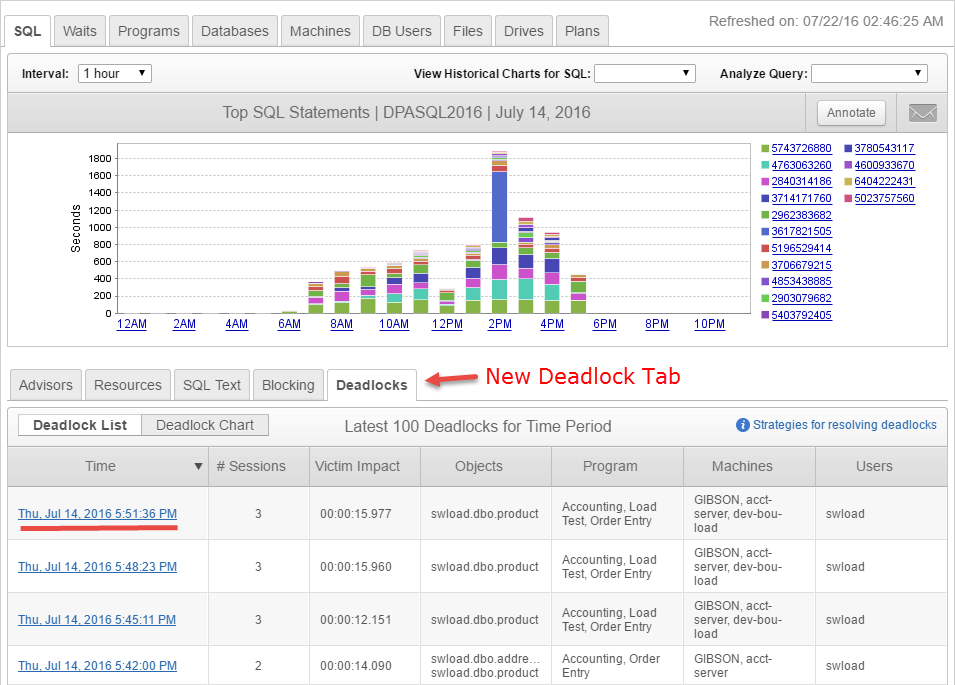Image resolution: width=955 pixels, height=685 pixels.
Task: Click the tall 2PM bar in chart
Action: pyautogui.click(x=500, y=210)
